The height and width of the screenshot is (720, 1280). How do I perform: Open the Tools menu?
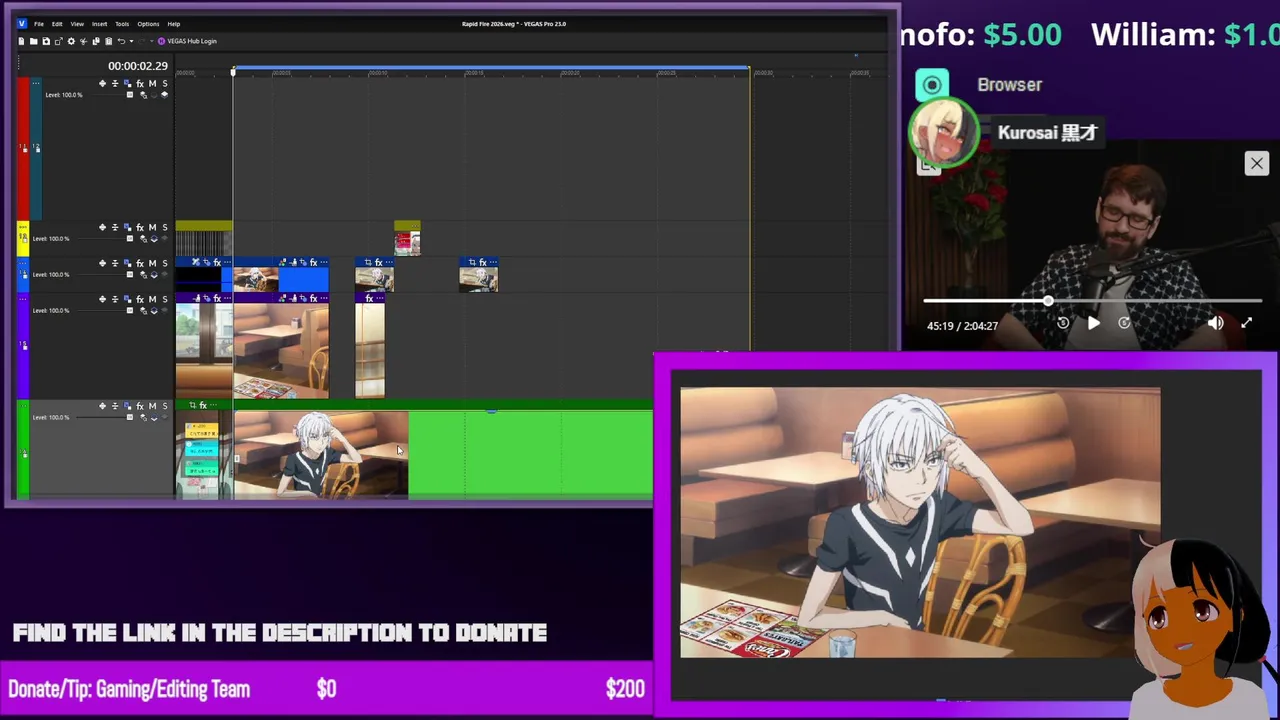point(122,23)
